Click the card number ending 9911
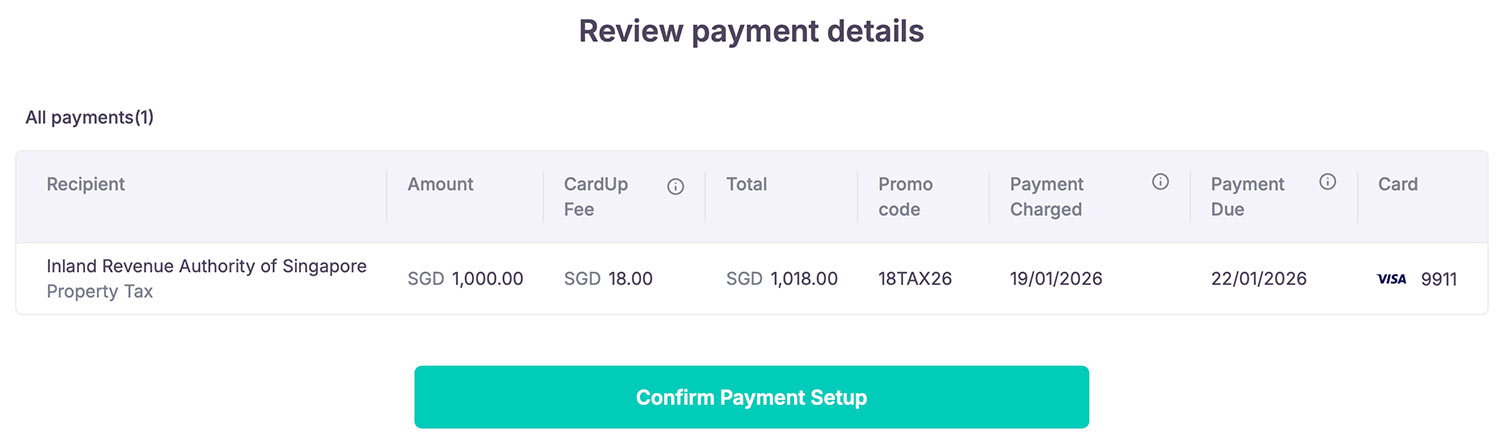 (1439, 279)
